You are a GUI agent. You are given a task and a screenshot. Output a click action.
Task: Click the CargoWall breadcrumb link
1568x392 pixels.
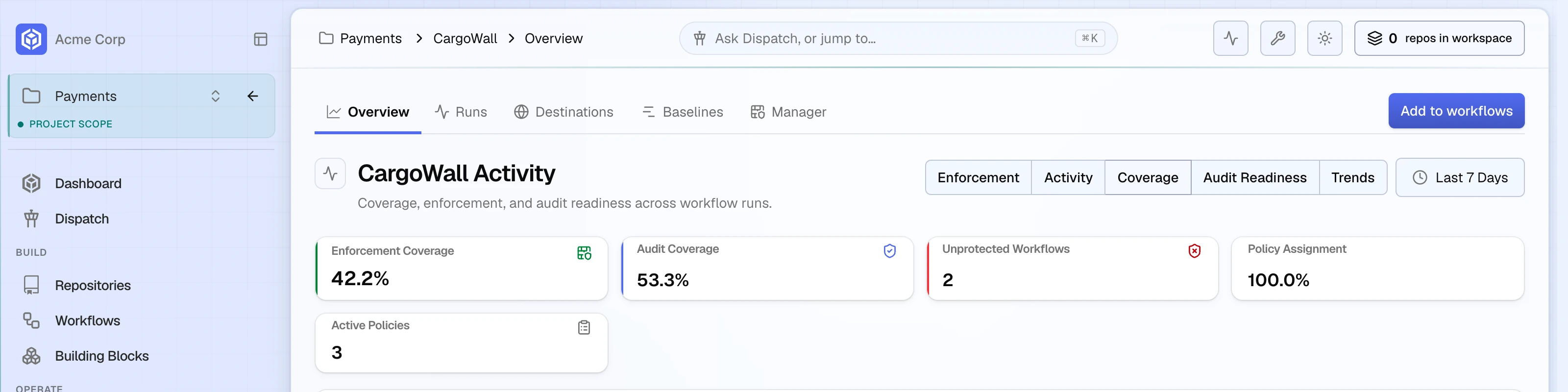click(465, 38)
